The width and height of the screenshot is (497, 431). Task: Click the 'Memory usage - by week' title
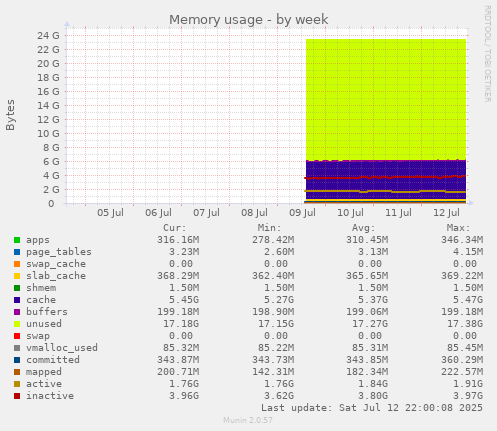[x=249, y=20]
